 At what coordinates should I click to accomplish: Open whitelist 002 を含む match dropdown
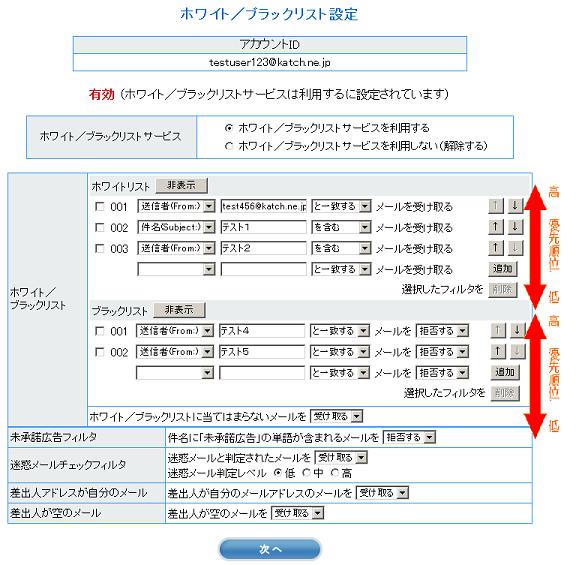pyautogui.click(x=341, y=227)
